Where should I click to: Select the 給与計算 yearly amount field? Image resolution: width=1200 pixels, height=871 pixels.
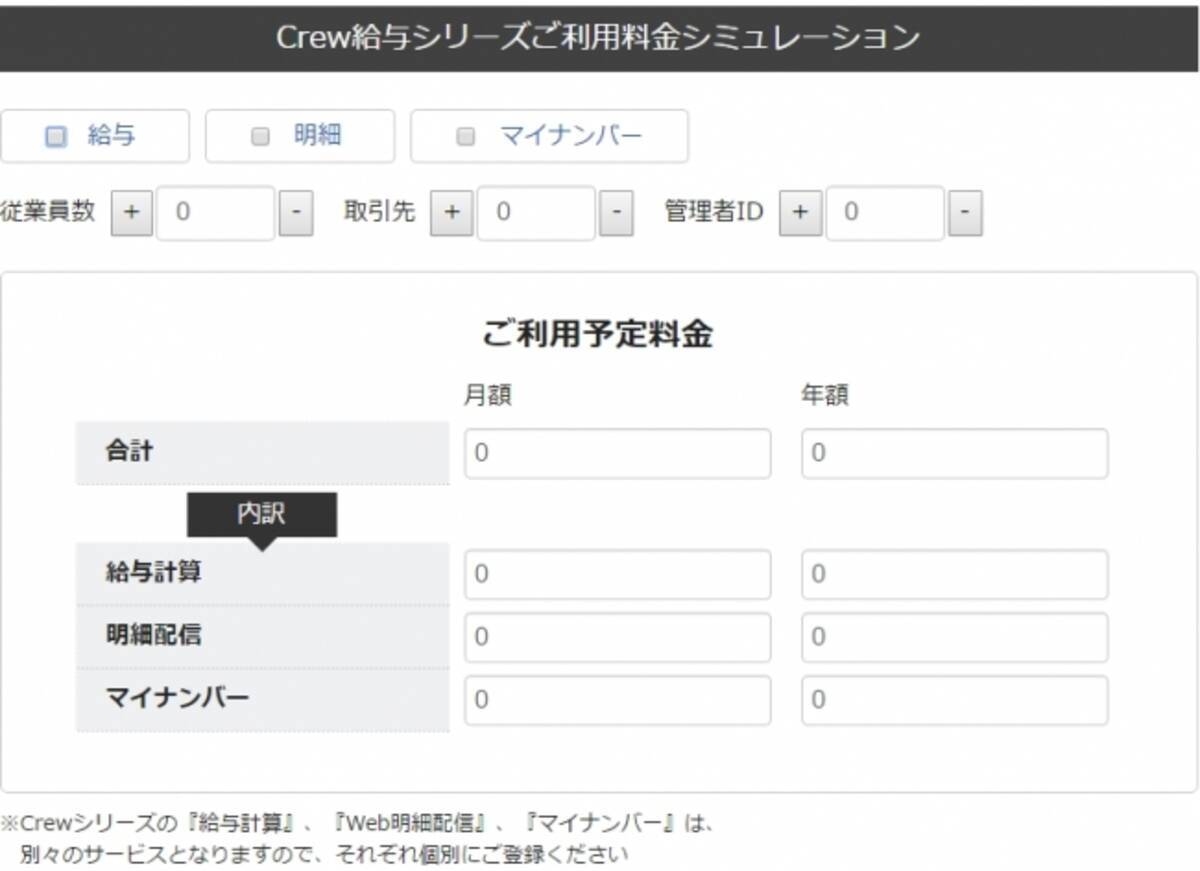[x=954, y=575]
